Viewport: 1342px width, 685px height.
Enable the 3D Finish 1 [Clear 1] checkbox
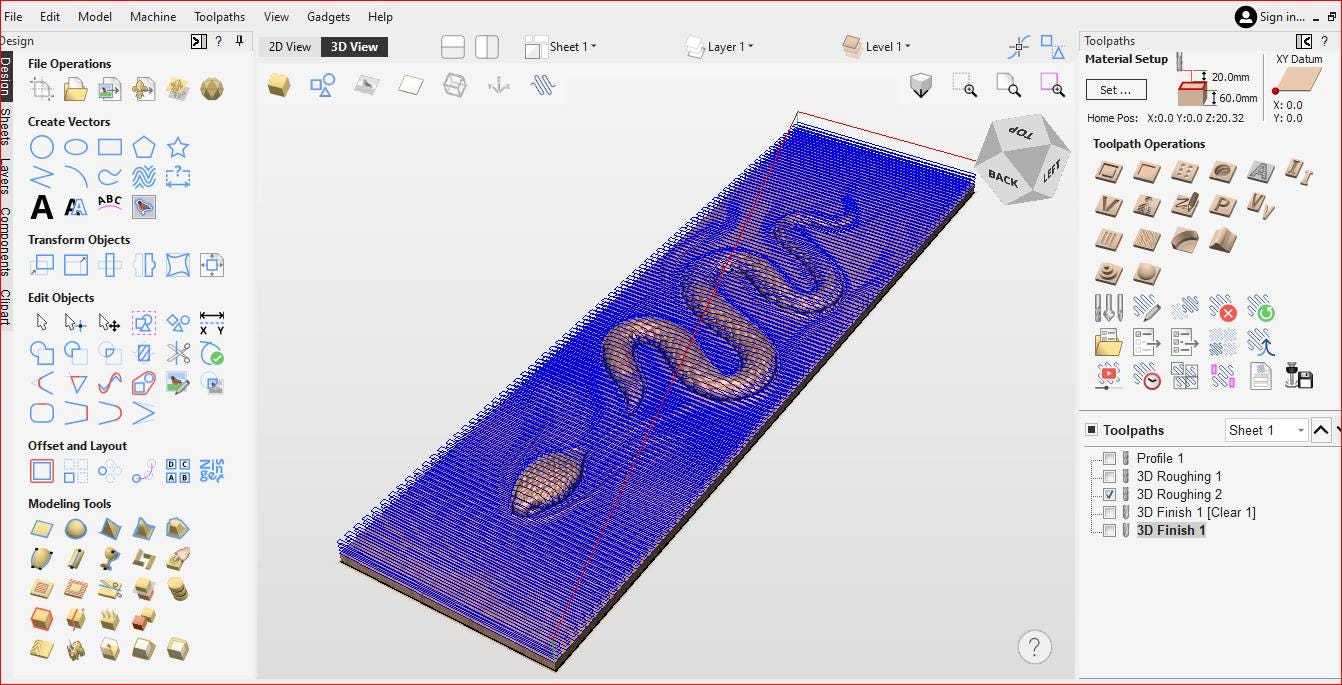point(1110,512)
